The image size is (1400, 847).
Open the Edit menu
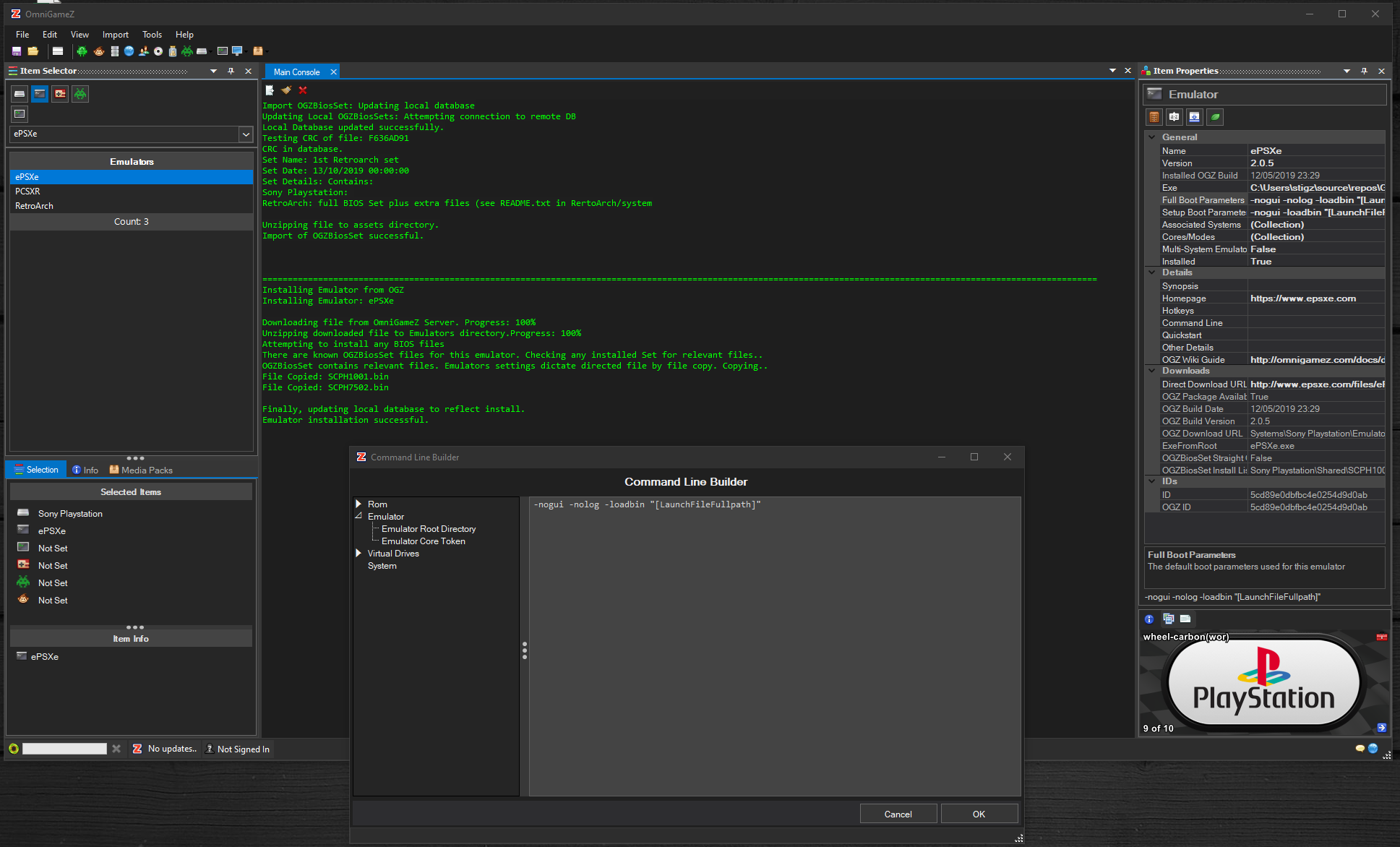pos(50,35)
